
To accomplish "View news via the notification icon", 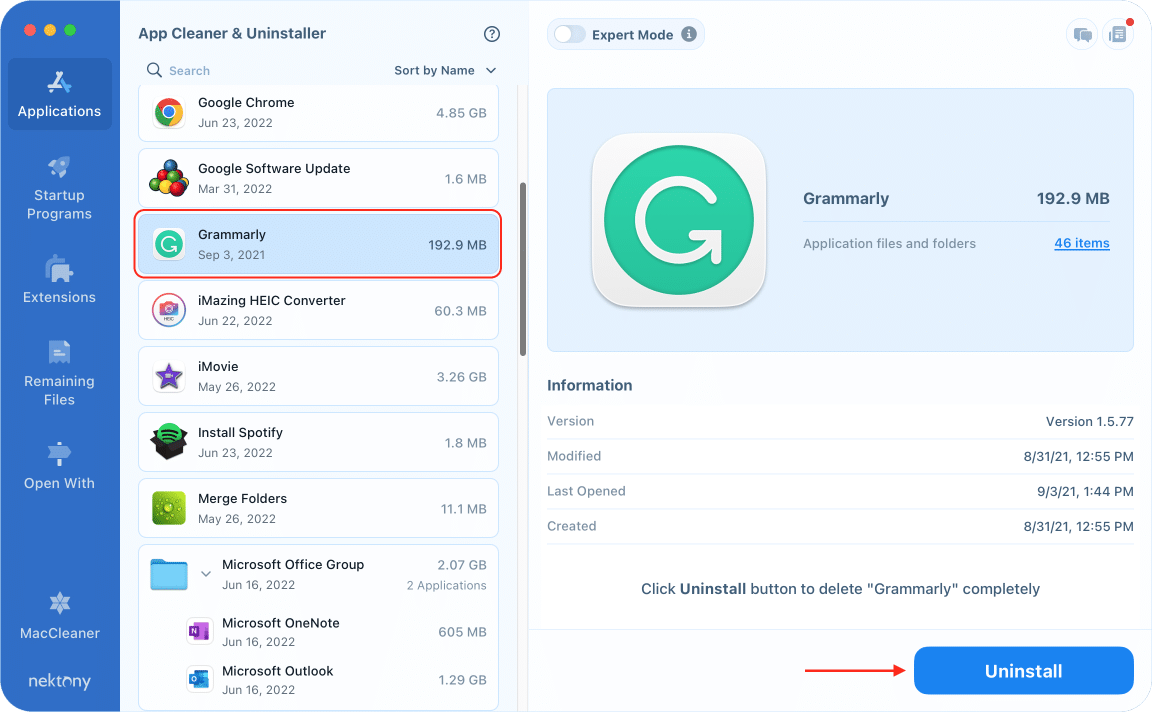I will [x=1118, y=34].
